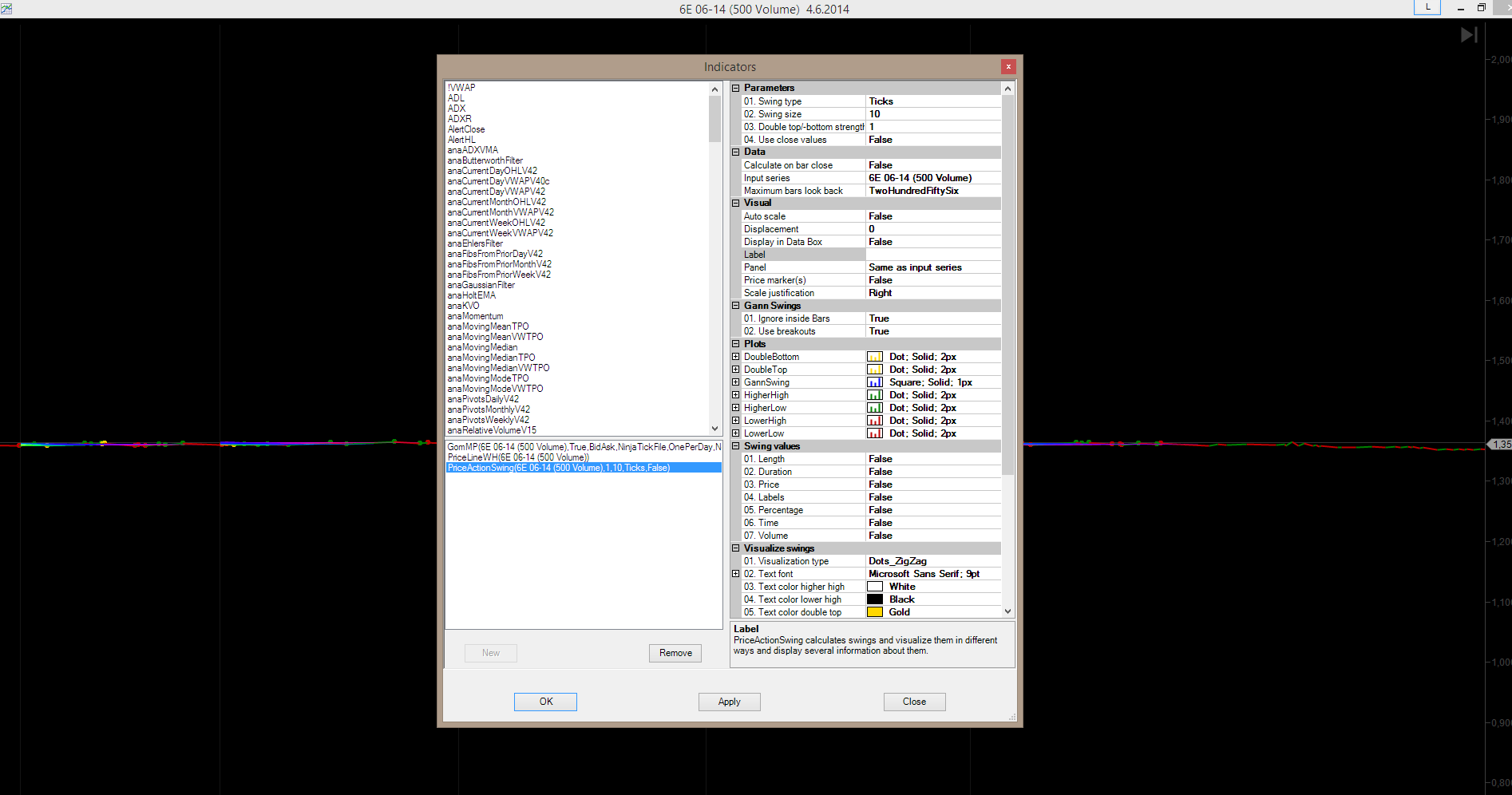Click the Price marker(s) False value
Screen dimensions: 1512x795
[933, 280]
